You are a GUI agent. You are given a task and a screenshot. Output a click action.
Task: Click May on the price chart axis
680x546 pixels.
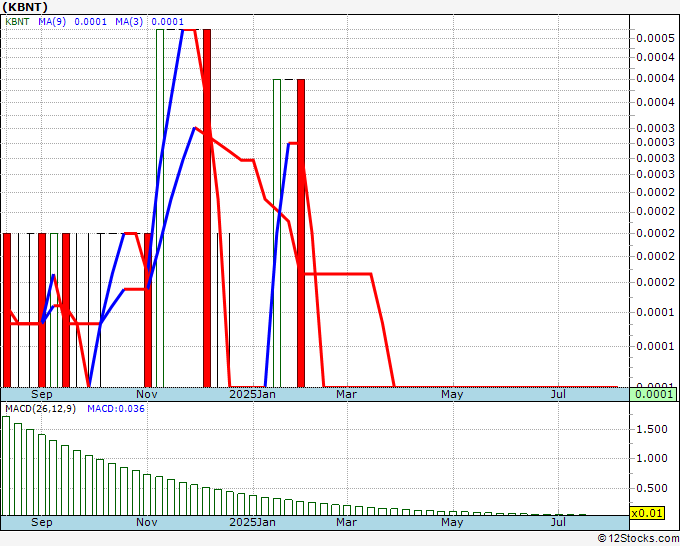coord(452,394)
